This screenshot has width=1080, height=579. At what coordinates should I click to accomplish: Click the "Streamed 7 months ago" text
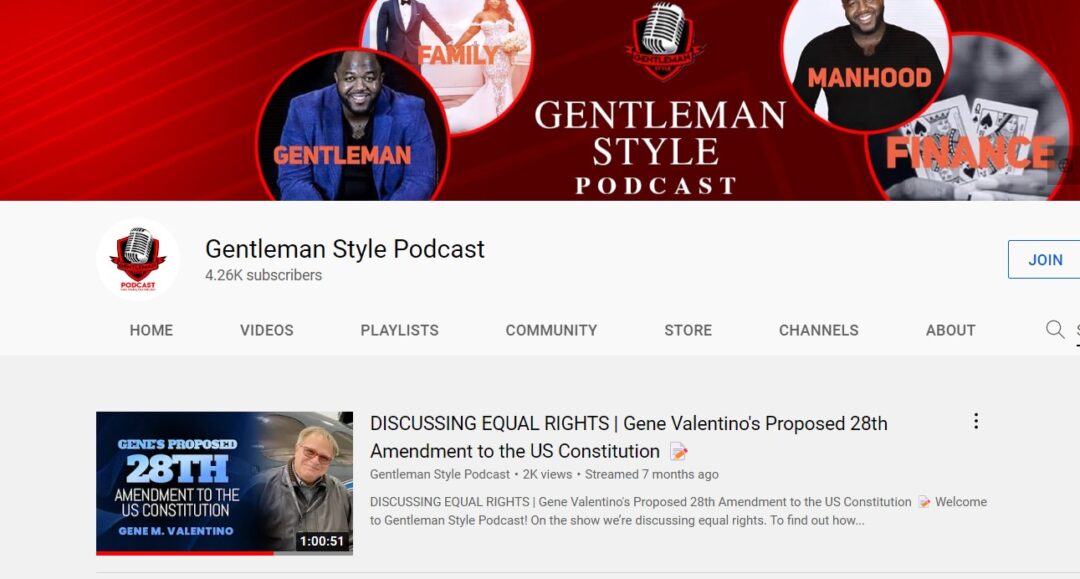652,474
